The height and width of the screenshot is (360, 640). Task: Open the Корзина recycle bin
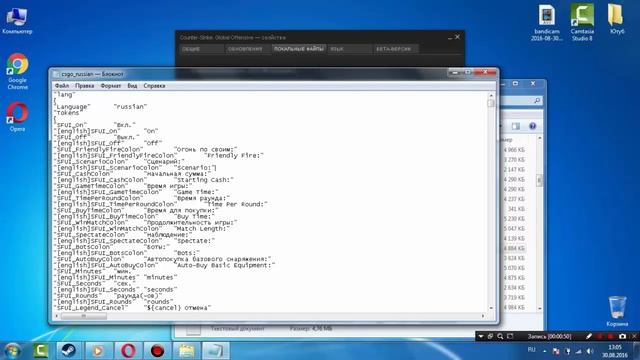pyautogui.click(x=617, y=311)
